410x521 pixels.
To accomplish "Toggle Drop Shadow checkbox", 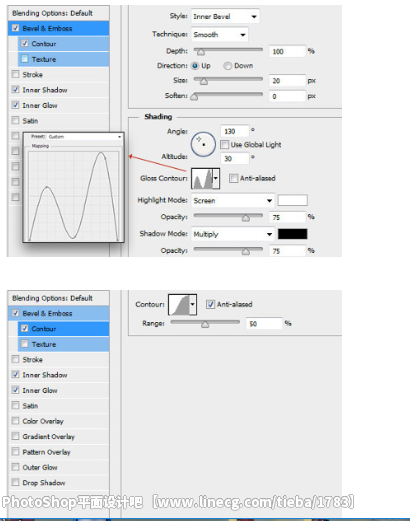I will pos(15,482).
